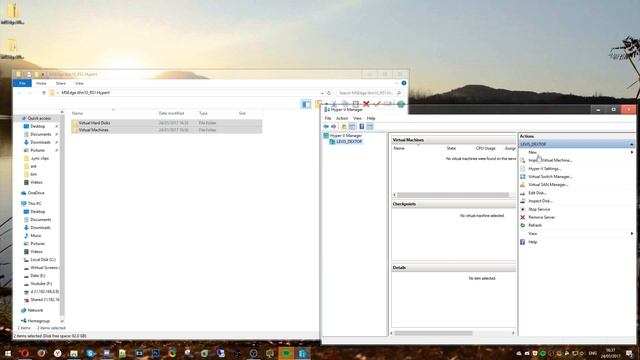This screenshot has width=640, height=360.
Task: Click the Explorer search box
Action: click(x=369, y=93)
